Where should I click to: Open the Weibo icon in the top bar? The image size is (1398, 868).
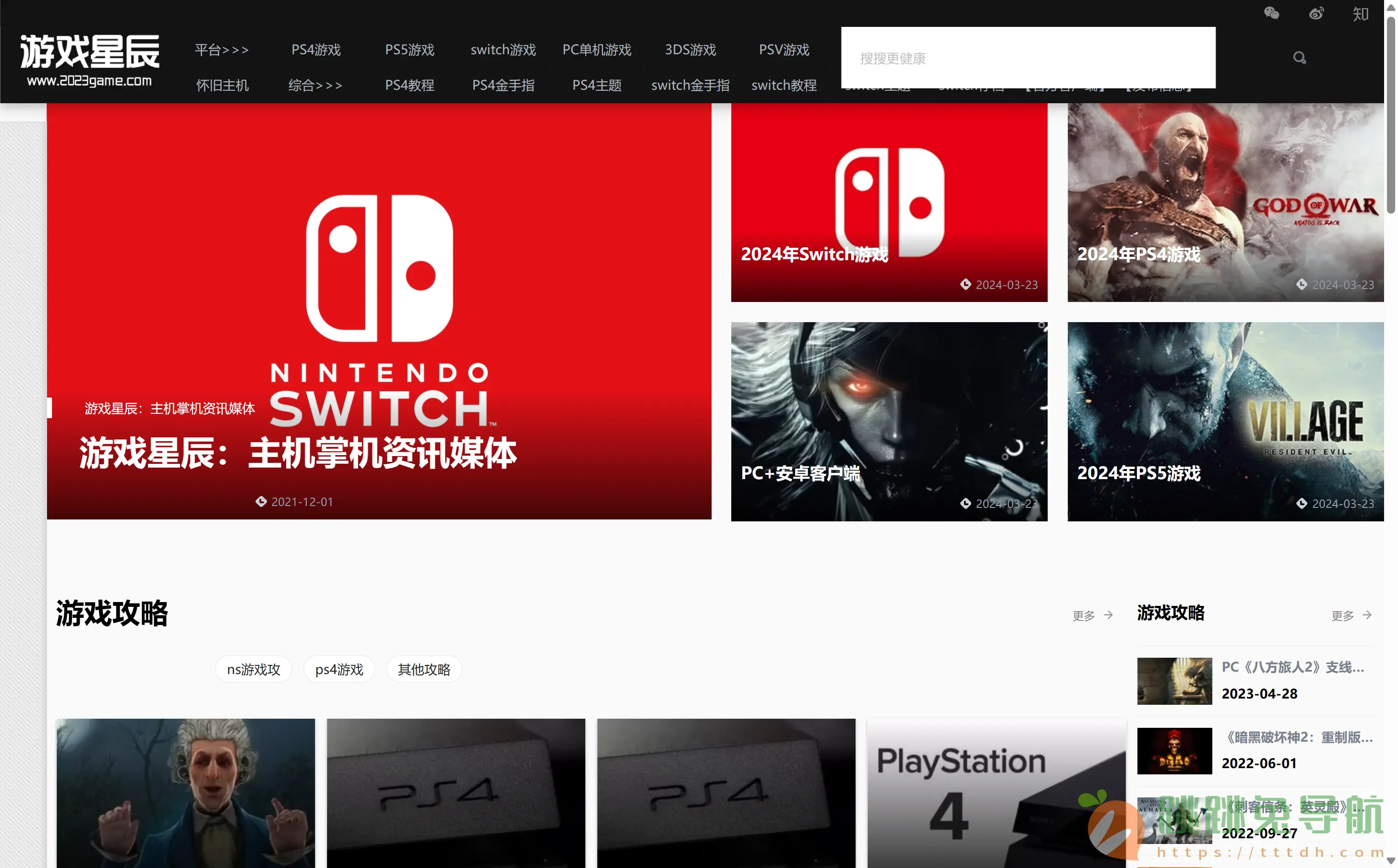(1316, 13)
